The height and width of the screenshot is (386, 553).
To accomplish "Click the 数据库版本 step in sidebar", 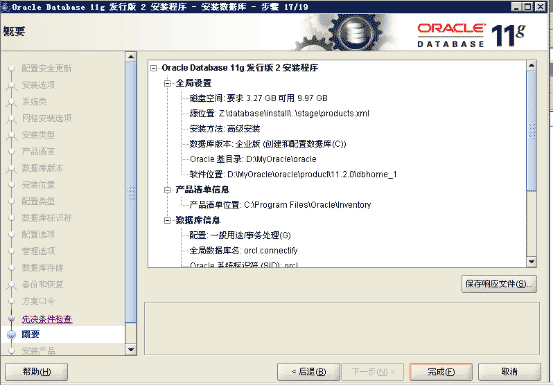I will click(x=42, y=168).
